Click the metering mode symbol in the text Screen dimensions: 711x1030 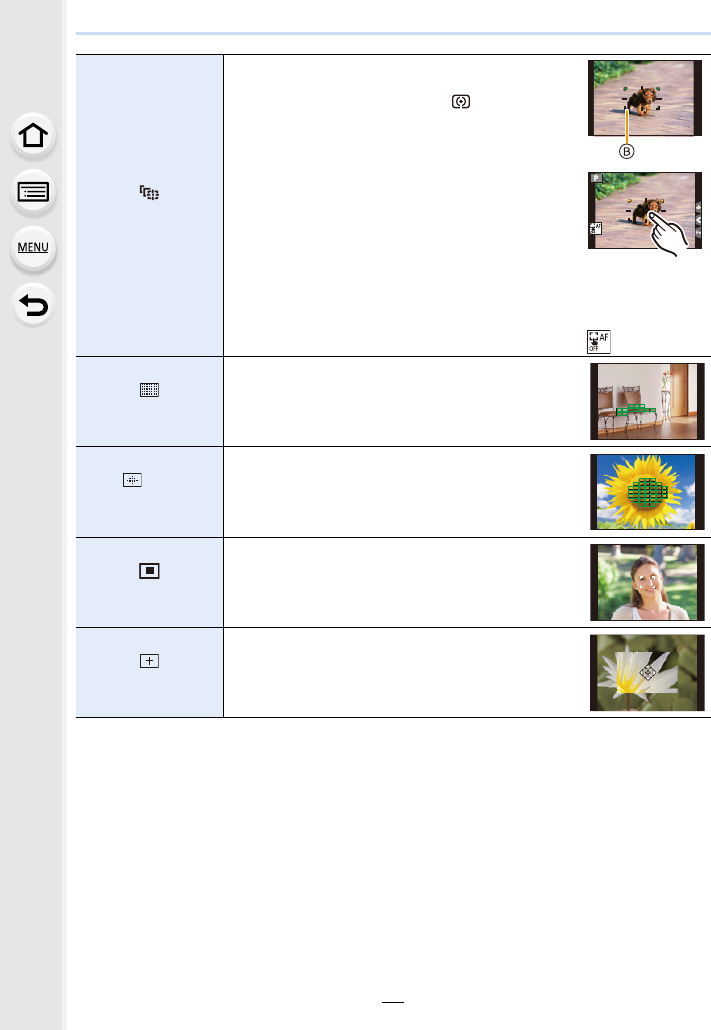(461, 101)
